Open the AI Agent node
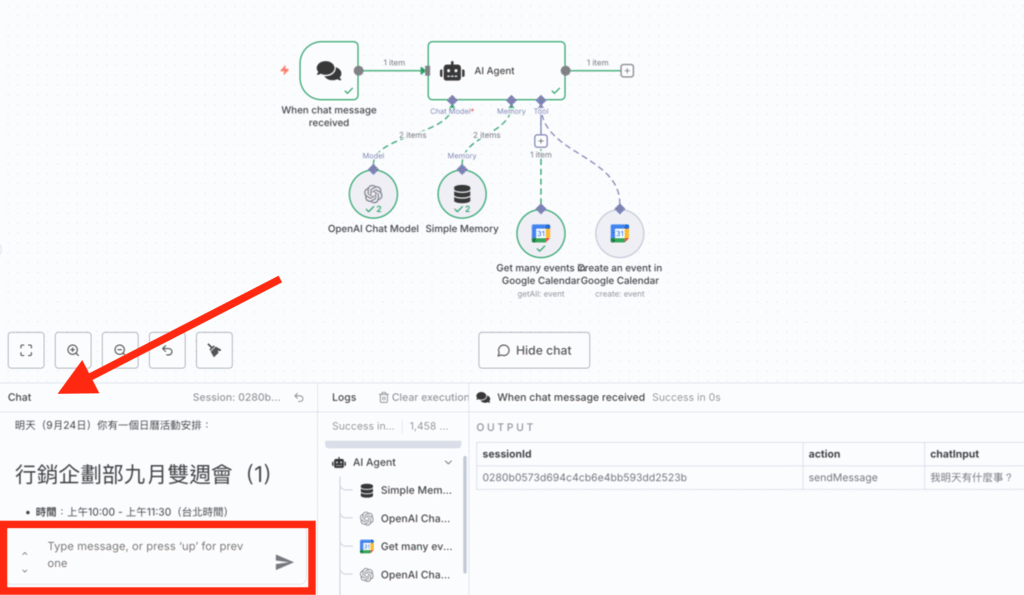The image size is (1024, 595). [x=496, y=71]
